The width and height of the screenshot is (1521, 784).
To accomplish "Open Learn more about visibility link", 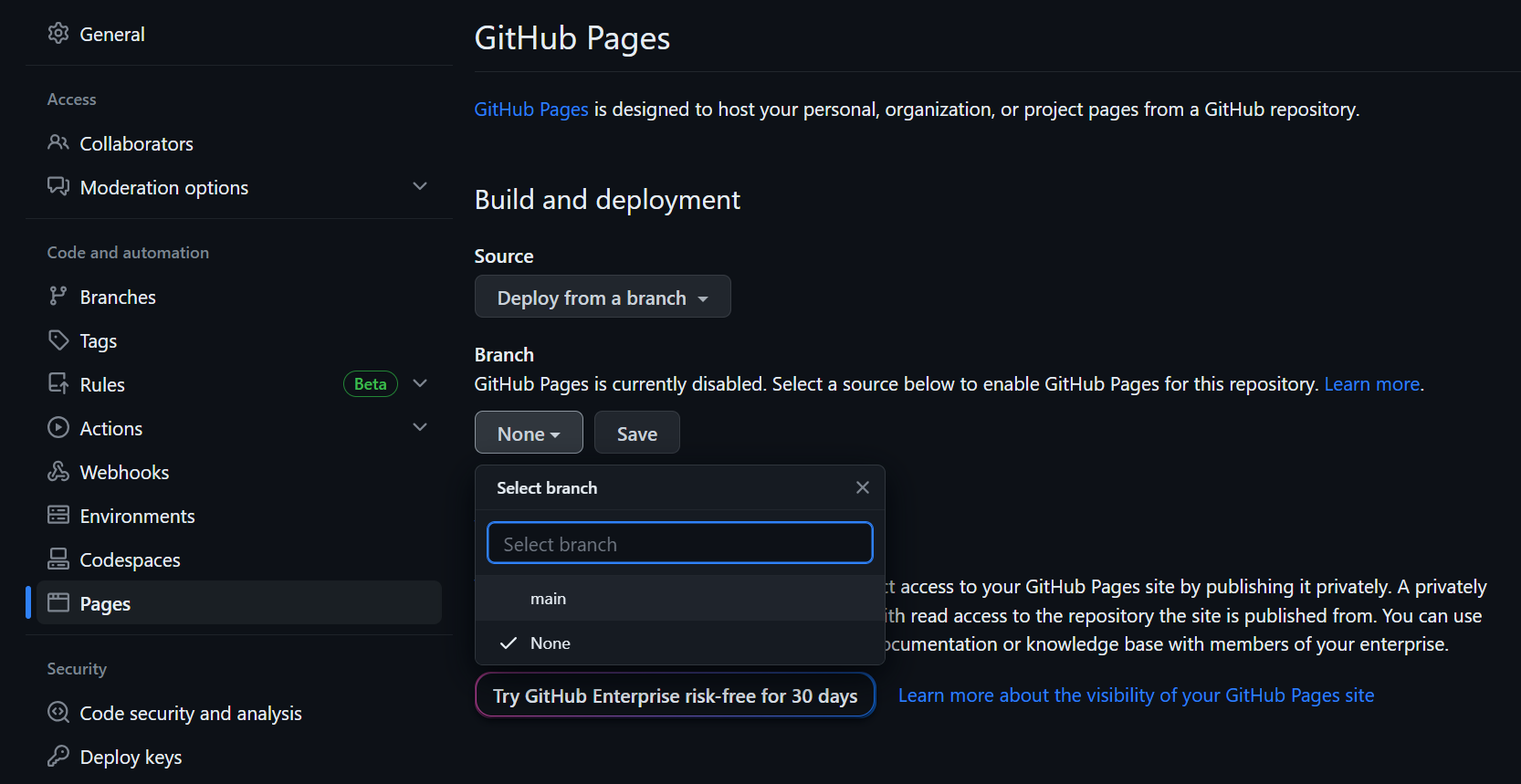I will [1136, 695].
